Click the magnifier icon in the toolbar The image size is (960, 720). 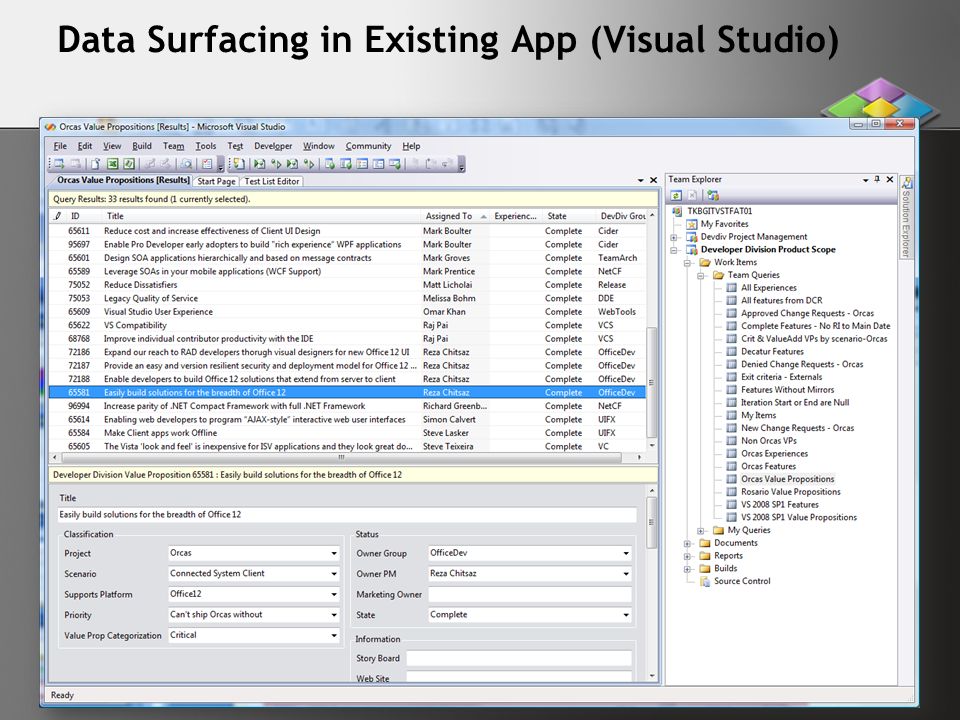pos(186,164)
